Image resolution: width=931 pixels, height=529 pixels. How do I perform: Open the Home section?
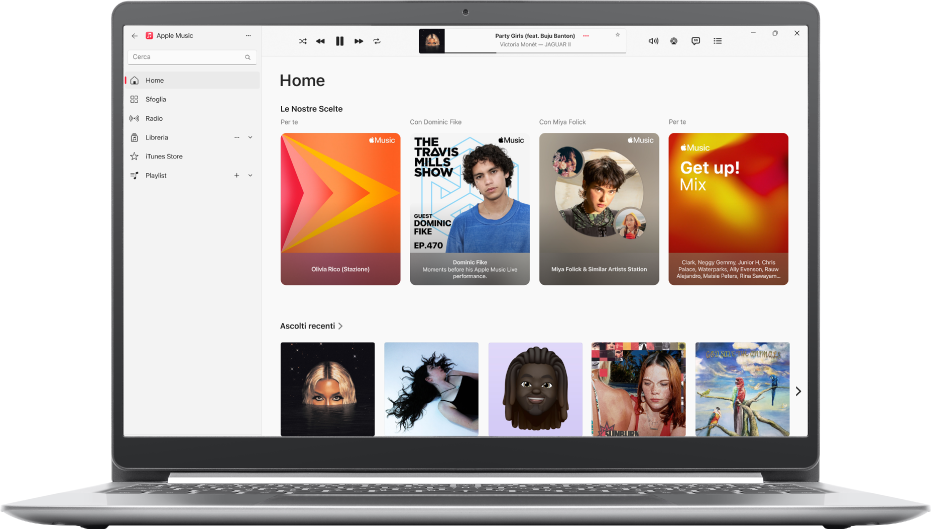[x=192, y=80]
